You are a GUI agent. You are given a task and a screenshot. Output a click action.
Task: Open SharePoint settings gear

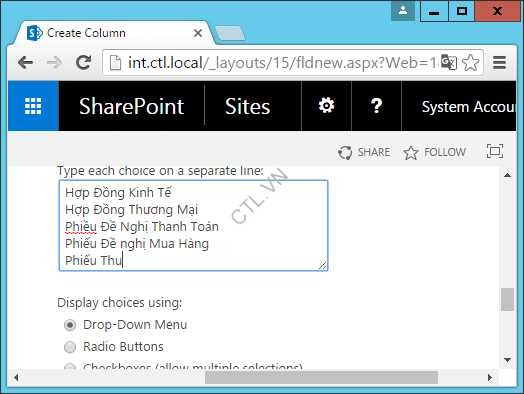click(x=326, y=106)
